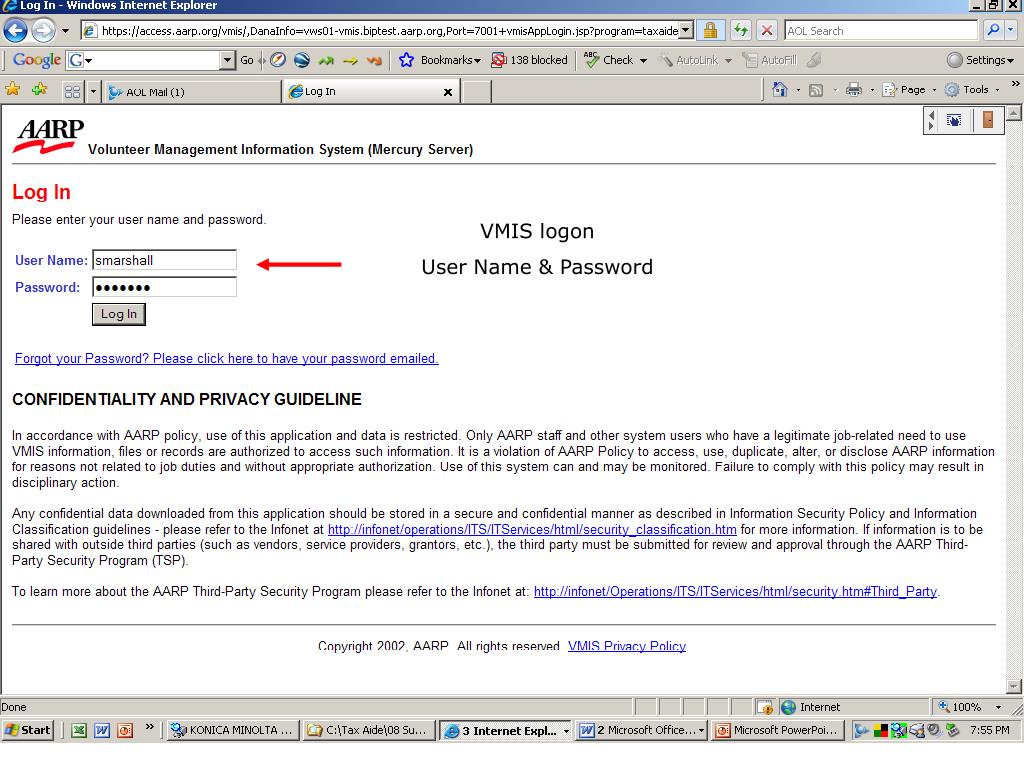Expand the address bar history dropdown

pos(685,30)
